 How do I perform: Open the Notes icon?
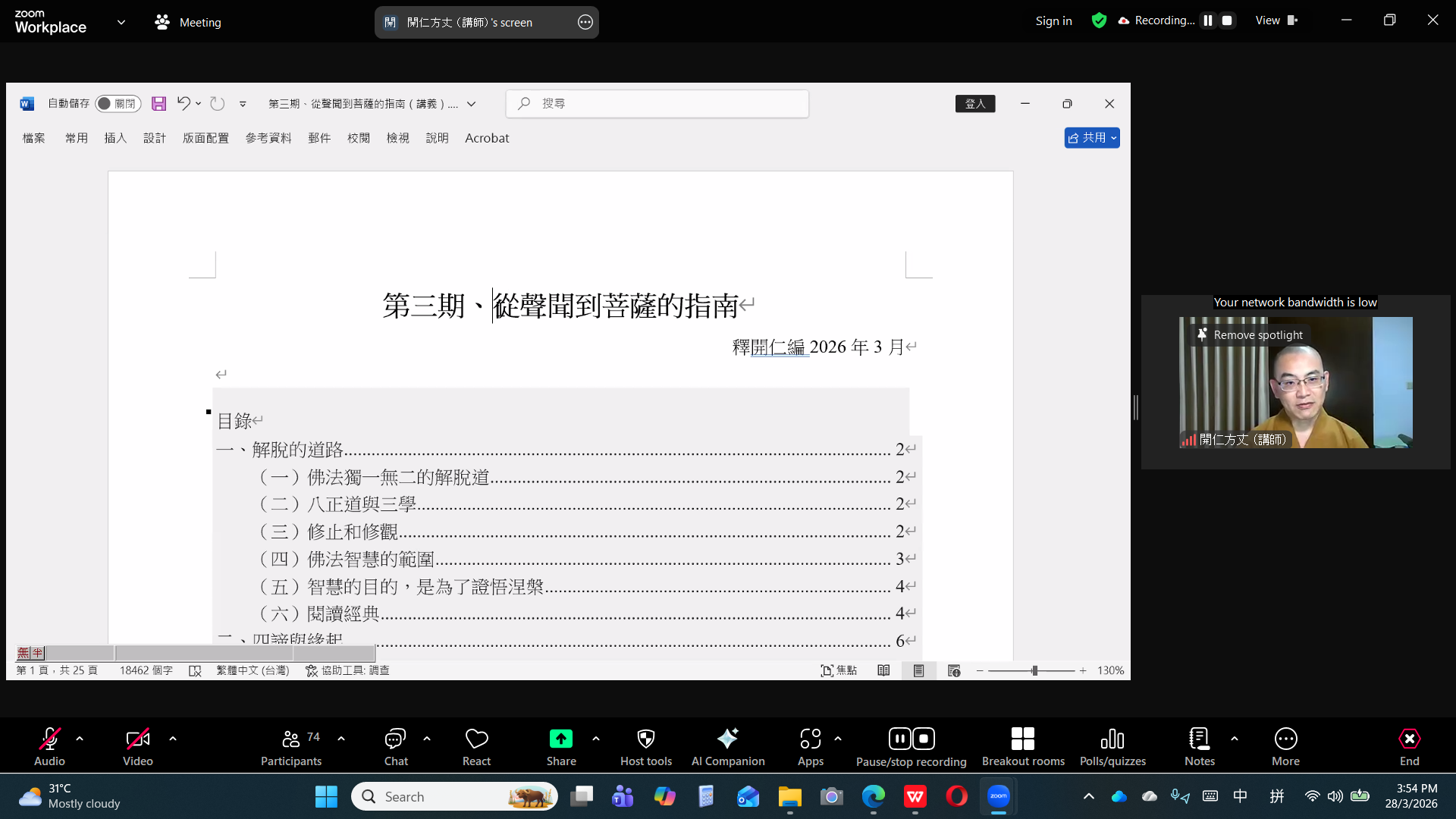pos(1199,739)
